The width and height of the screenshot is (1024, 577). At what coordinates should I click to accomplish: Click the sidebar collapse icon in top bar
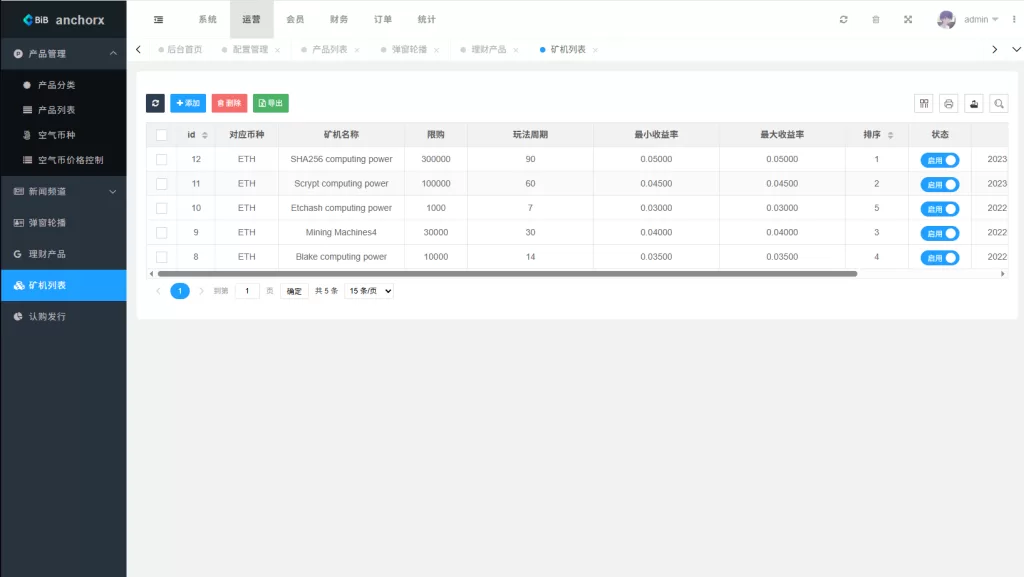click(x=157, y=19)
